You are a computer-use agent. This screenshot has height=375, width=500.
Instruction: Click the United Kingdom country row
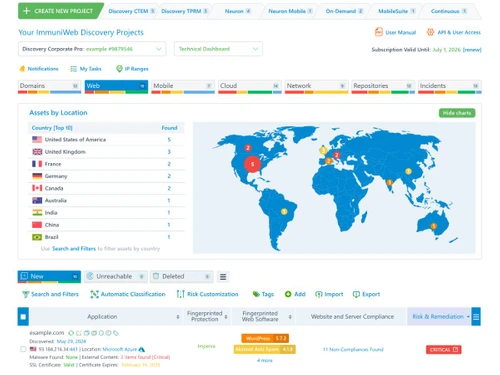pyautogui.click(x=106, y=152)
